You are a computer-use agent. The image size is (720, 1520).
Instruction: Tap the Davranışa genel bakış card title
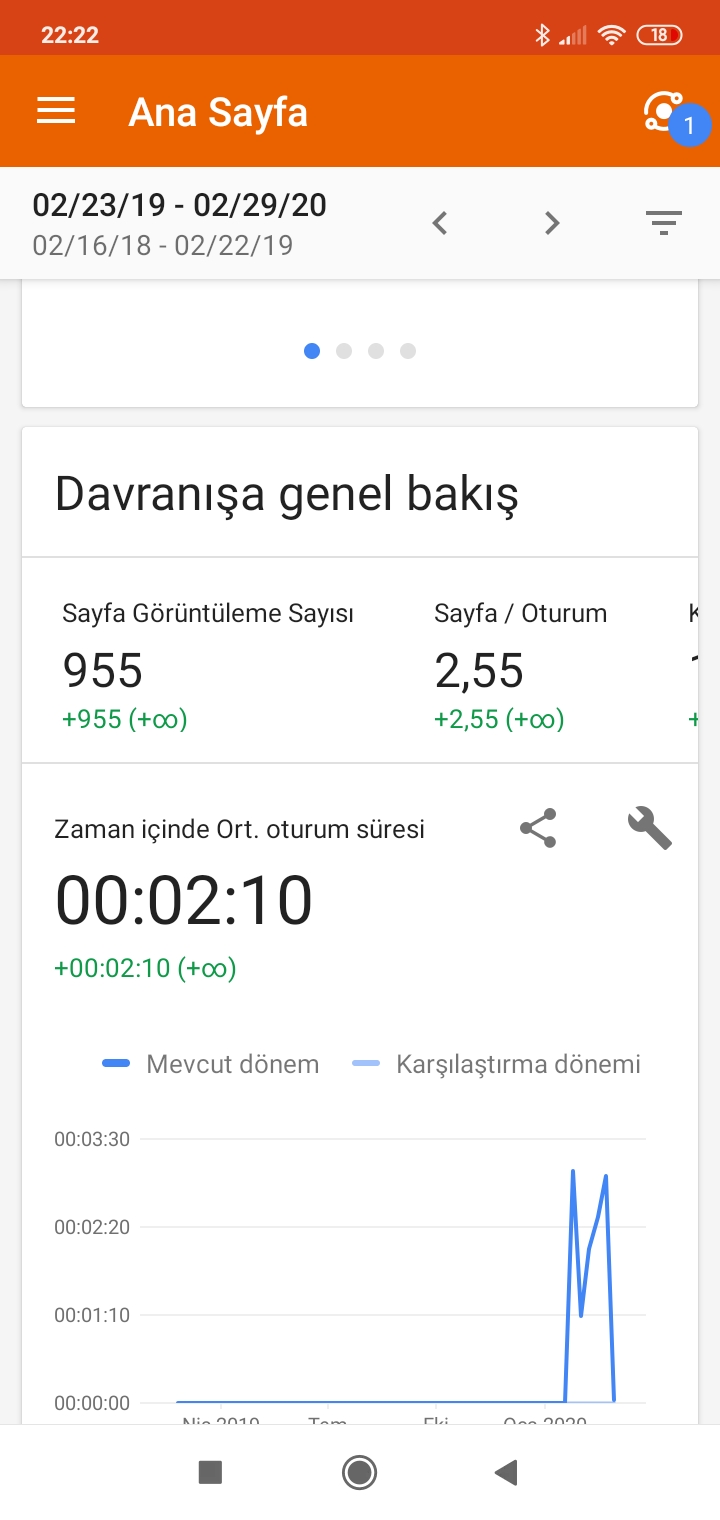pos(287,494)
